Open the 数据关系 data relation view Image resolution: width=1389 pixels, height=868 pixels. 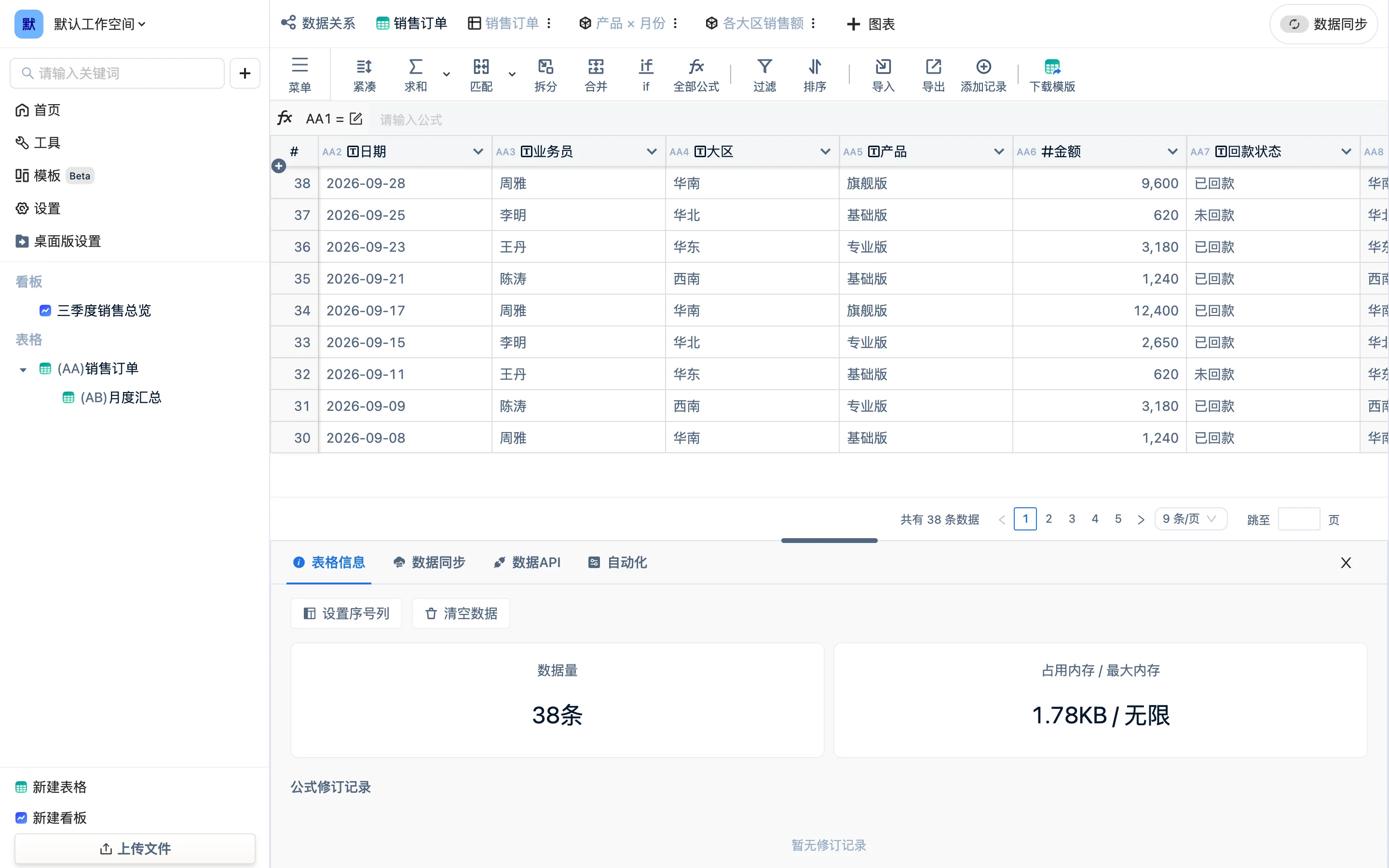318,23
